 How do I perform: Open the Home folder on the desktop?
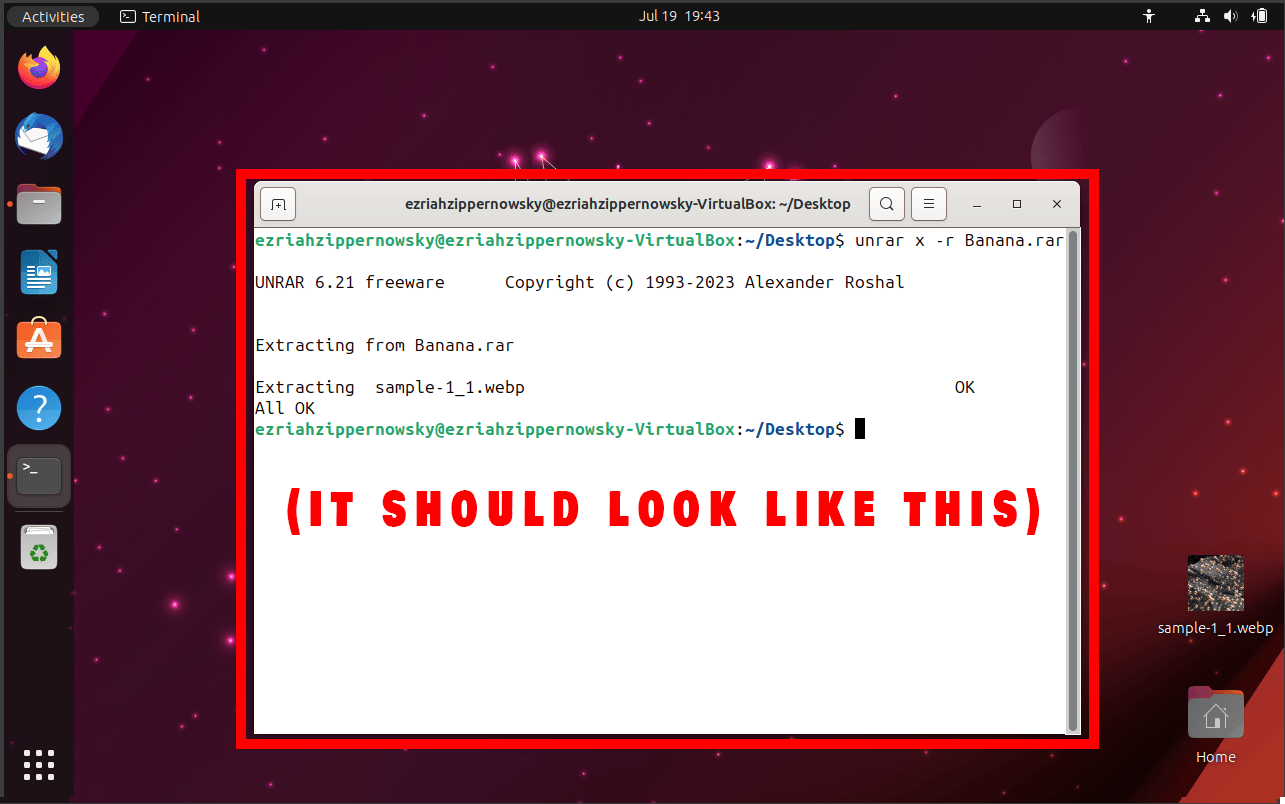pyautogui.click(x=1215, y=713)
